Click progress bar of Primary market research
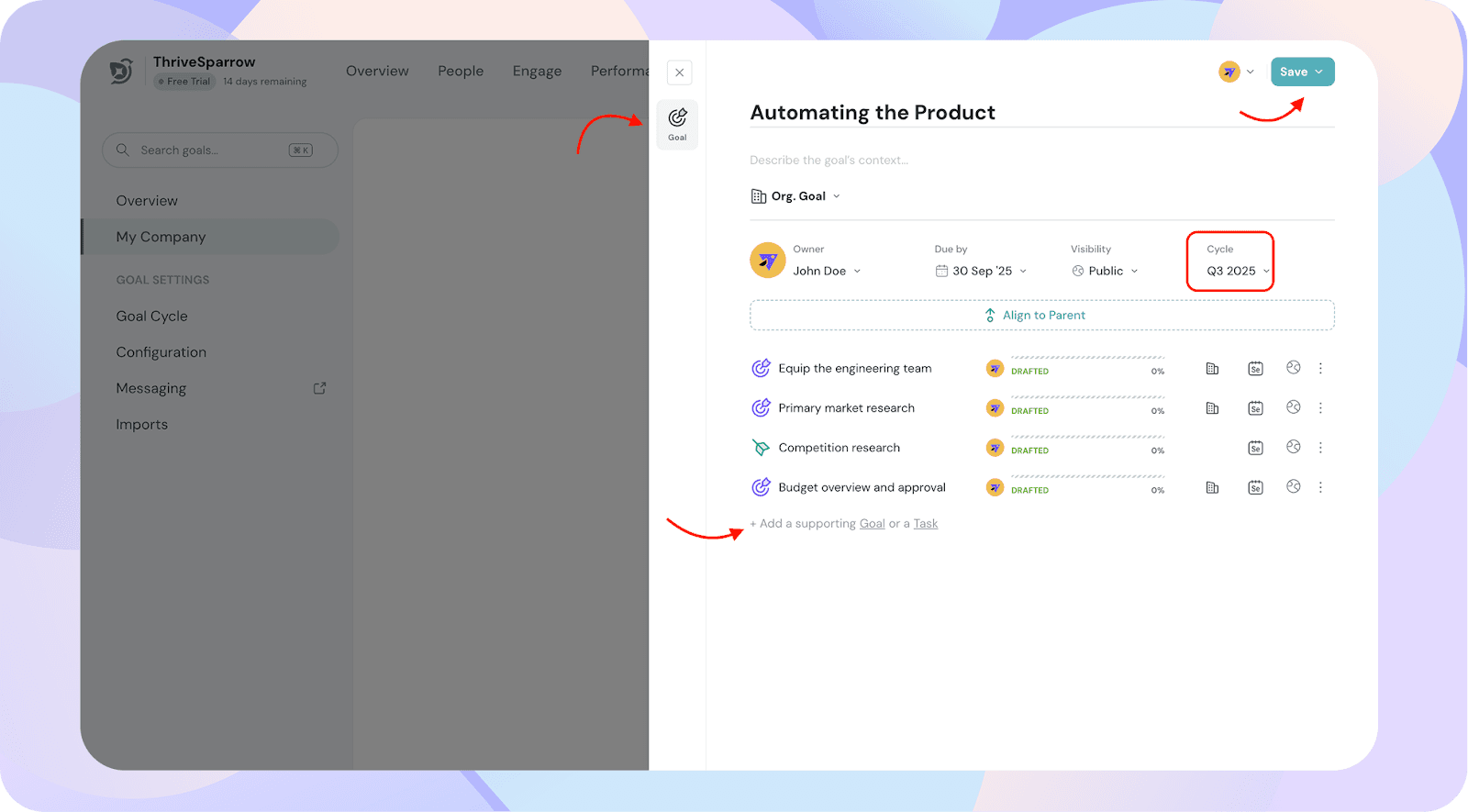Image resolution: width=1468 pixels, height=812 pixels. (x=1087, y=397)
